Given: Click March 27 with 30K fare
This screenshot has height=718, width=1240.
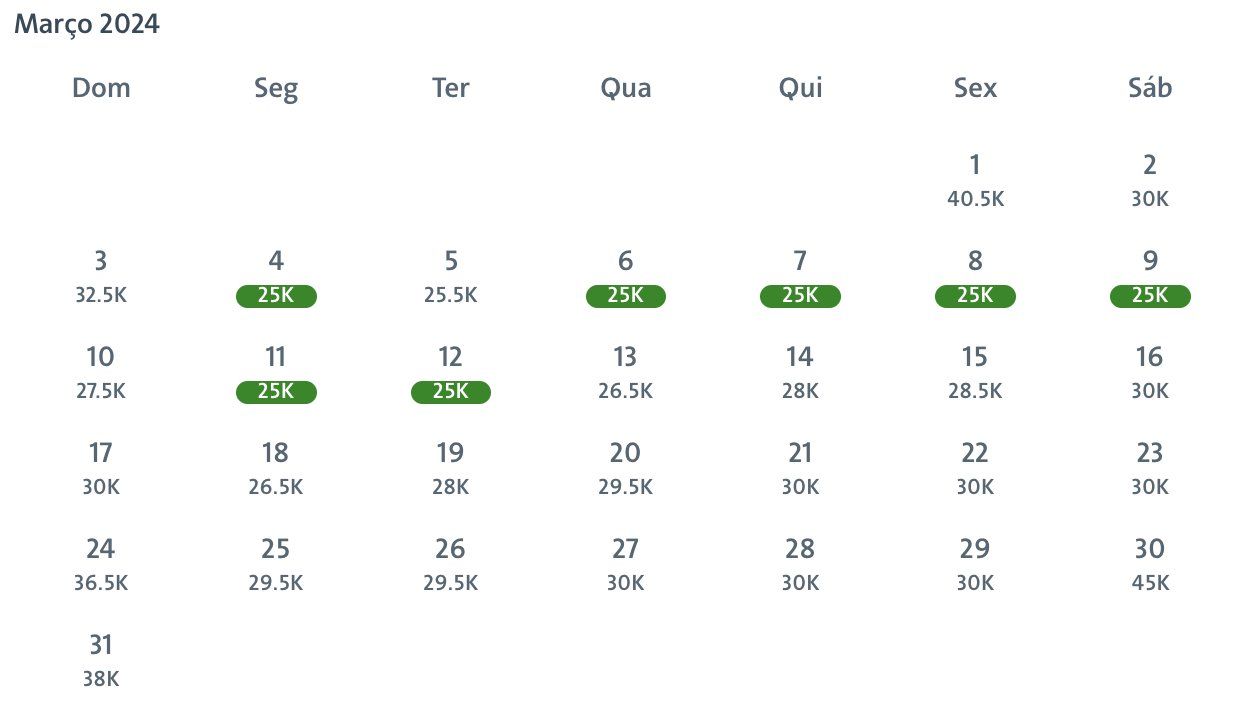Looking at the screenshot, I should coord(626,565).
